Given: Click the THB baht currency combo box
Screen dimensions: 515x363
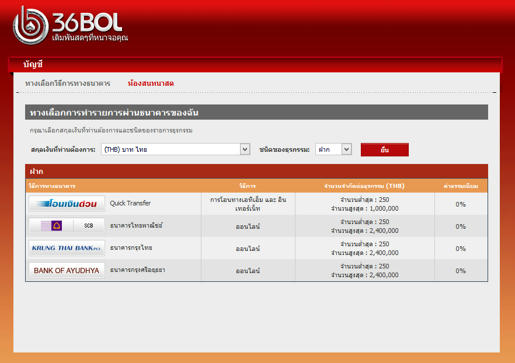Looking at the screenshot, I should pos(176,149).
